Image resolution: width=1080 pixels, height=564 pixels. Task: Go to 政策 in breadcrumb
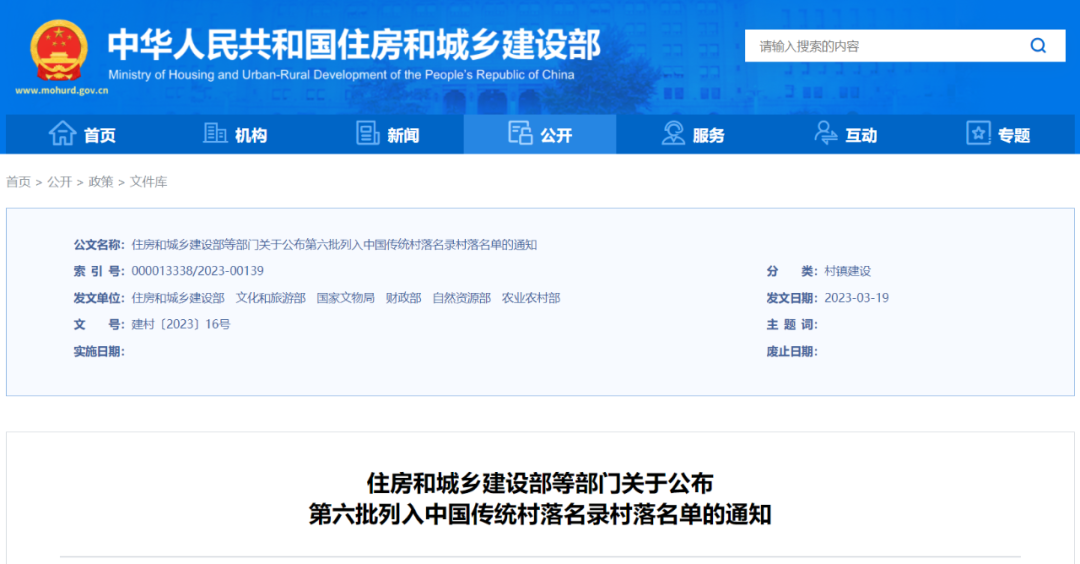click(x=101, y=182)
